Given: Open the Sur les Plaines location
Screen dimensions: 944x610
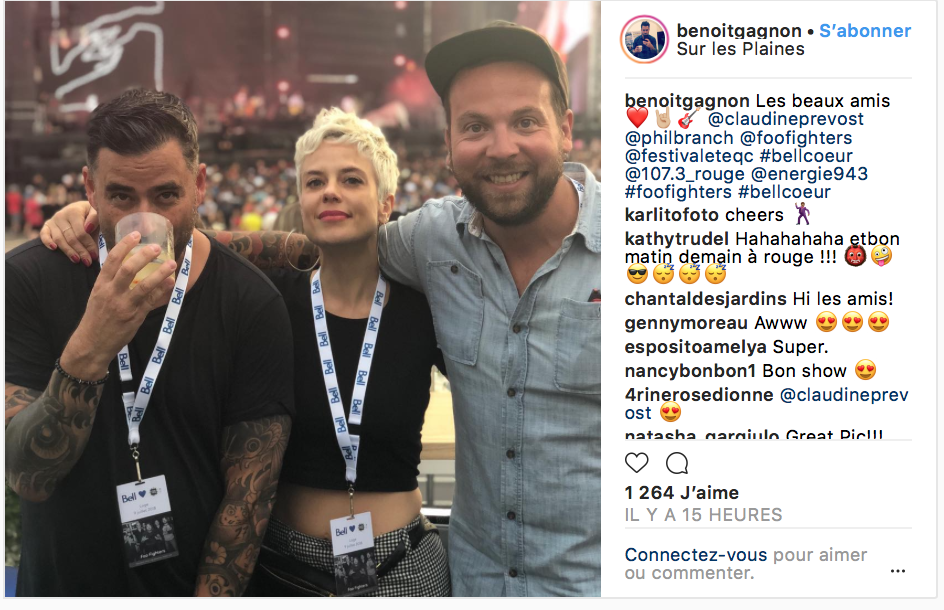Looking at the screenshot, I should (x=741, y=49).
